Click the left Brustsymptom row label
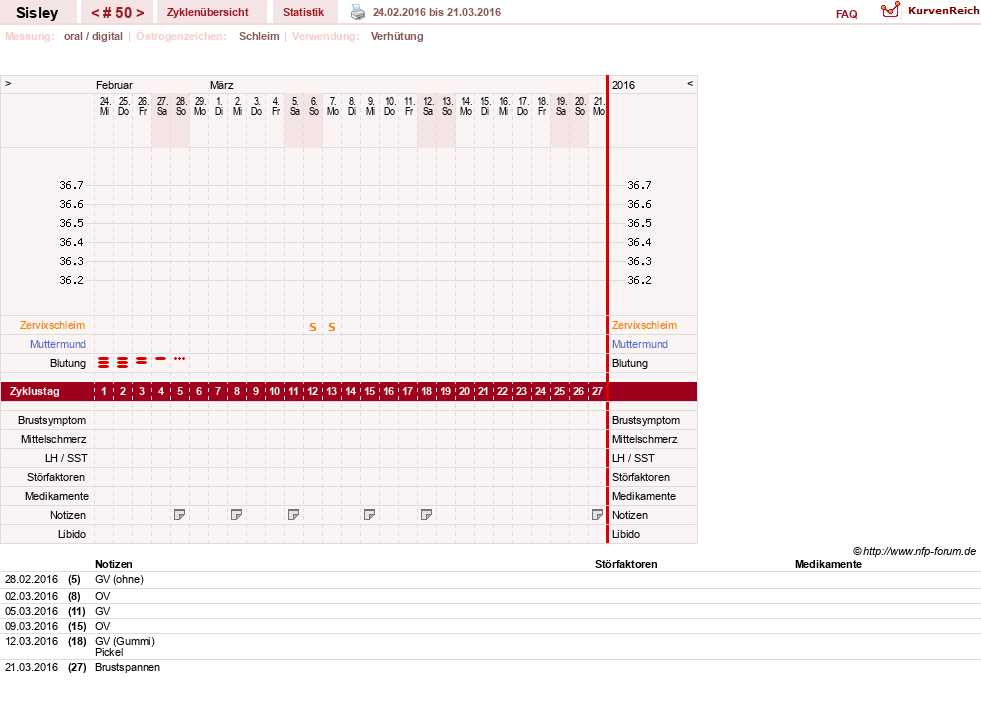Viewport: 981px width, 717px height. (52, 420)
